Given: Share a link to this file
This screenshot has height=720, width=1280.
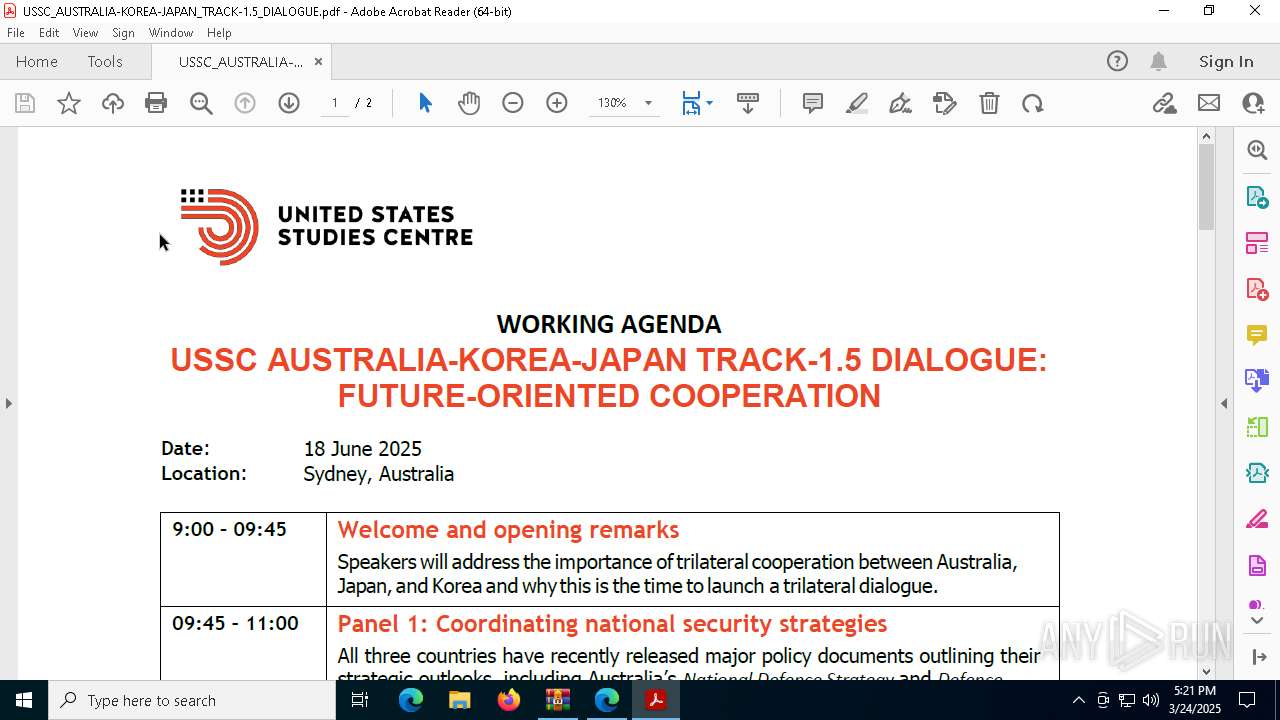Looking at the screenshot, I should pyautogui.click(x=1165, y=103).
